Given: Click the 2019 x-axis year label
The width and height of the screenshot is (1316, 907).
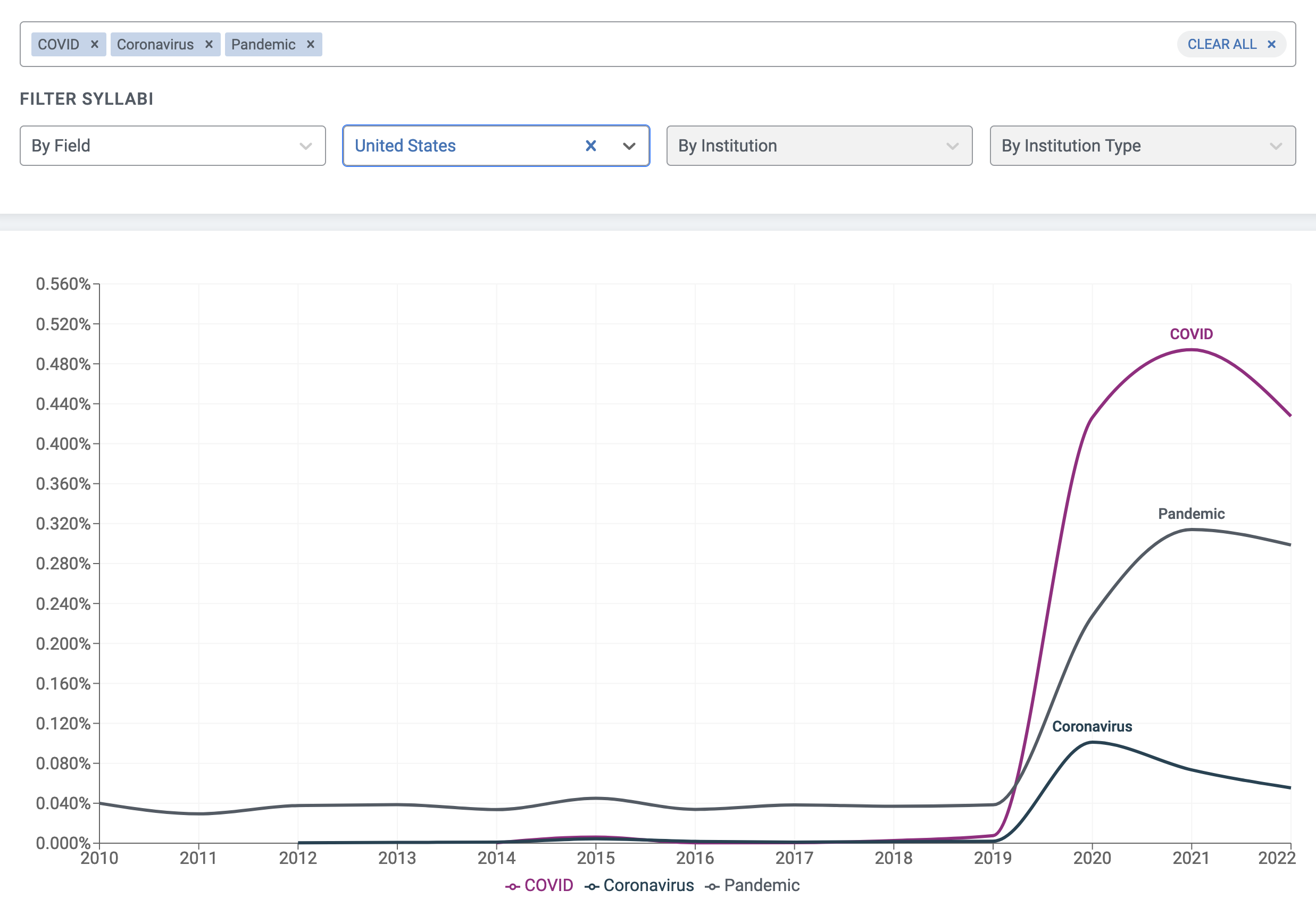Looking at the screenshot, I should 993,858.
